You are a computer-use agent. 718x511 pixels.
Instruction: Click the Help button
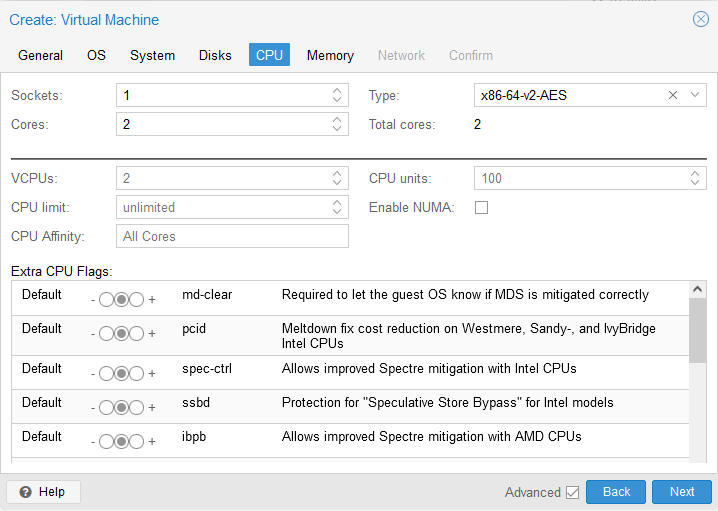point(44,492)
